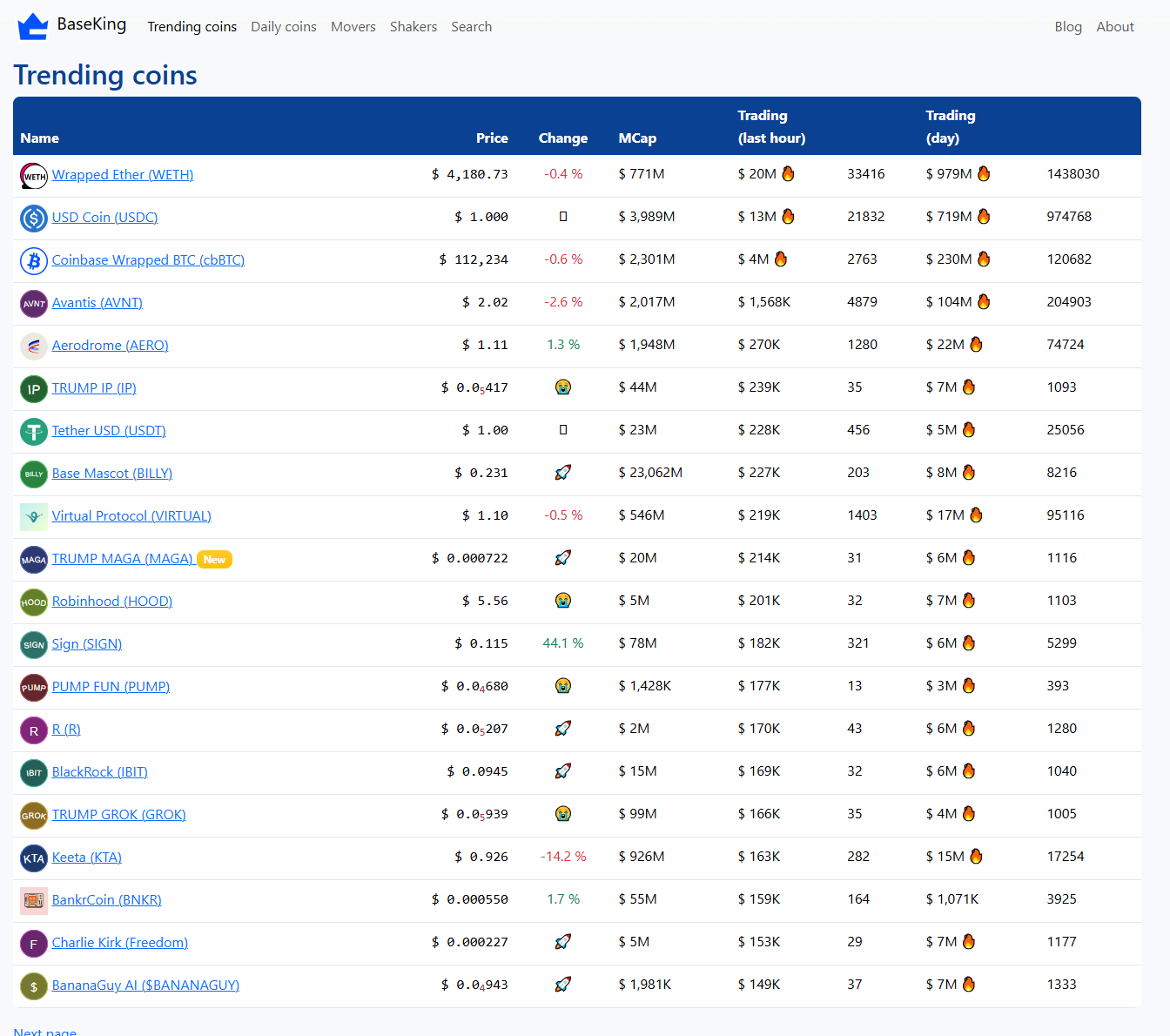Click the rocket icon in BlackRock IBIT row
1170x1036 pixels.
pyautogui.click(x=563, y=771)
